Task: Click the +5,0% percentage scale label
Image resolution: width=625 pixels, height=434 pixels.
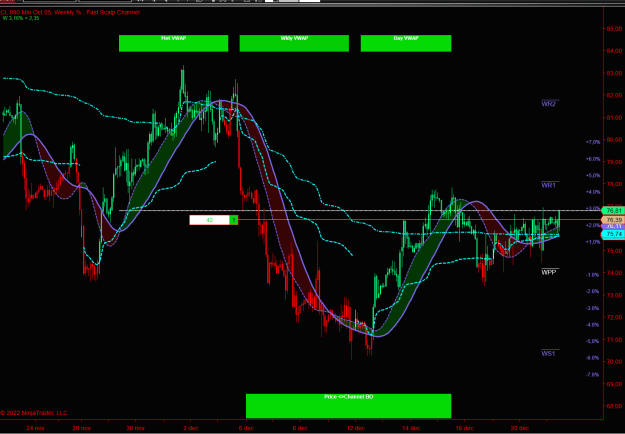Action: click(593, 175)
